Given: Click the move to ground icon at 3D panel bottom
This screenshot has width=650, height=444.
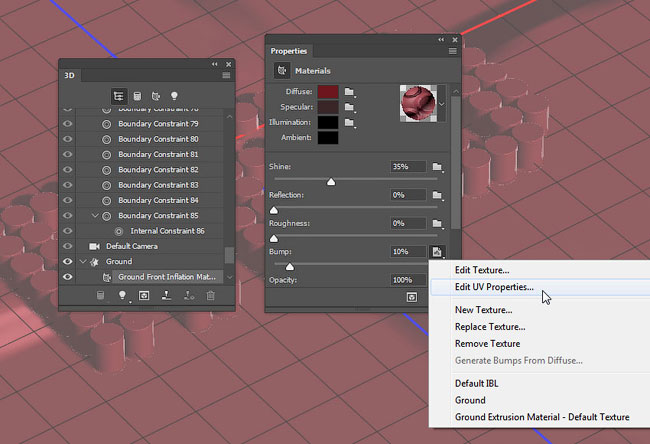Looking at the screenshot, I should (x=189, y=295).
